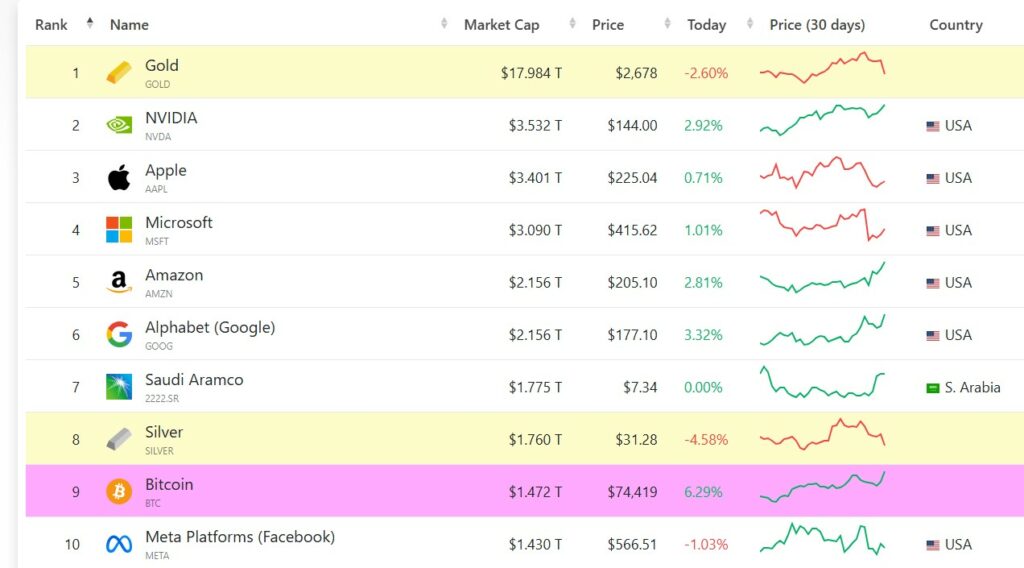The height and width of the screenshot is (568, 1024).
Task: Sort by Today column header
Action: pos(706,25)
